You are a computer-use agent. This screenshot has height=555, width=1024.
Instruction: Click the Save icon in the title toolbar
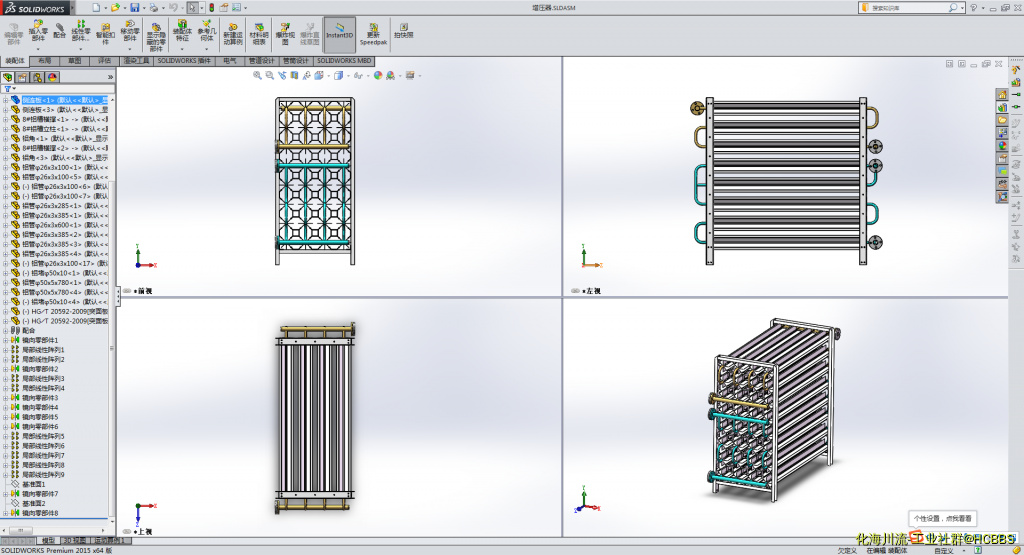[134, 7]
